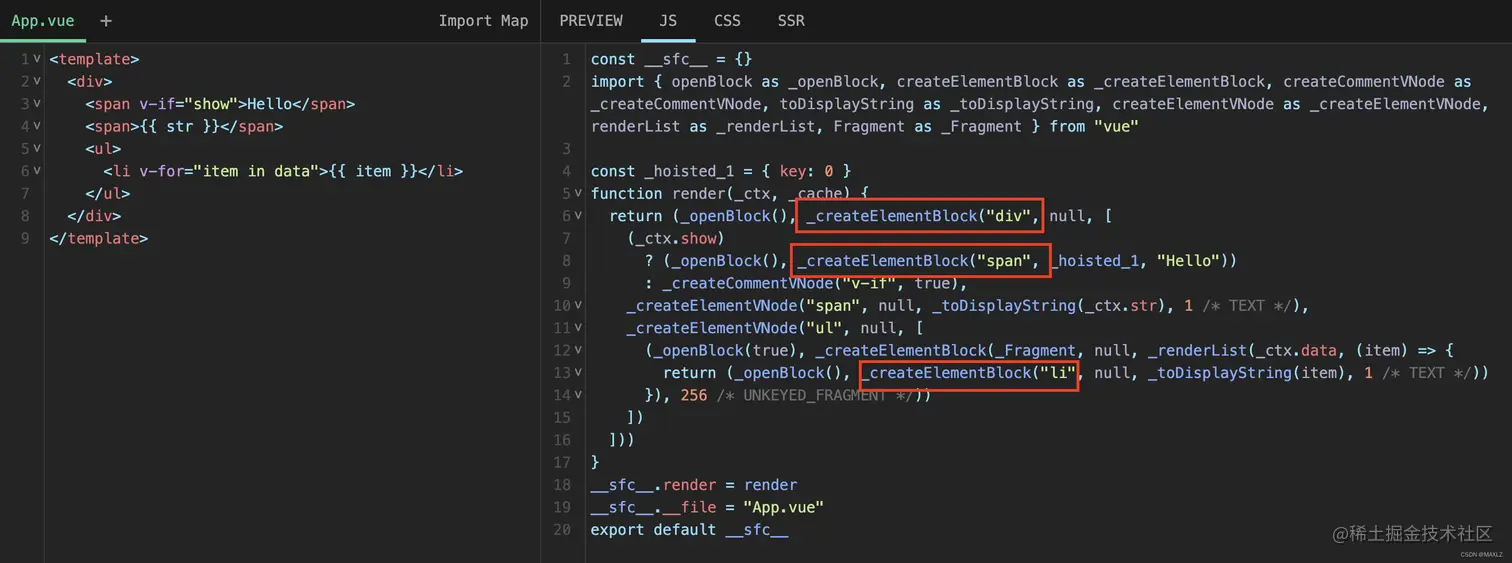Fold the ul VNode call at JS line 11
1512x563 pixels.
[578, 328]
